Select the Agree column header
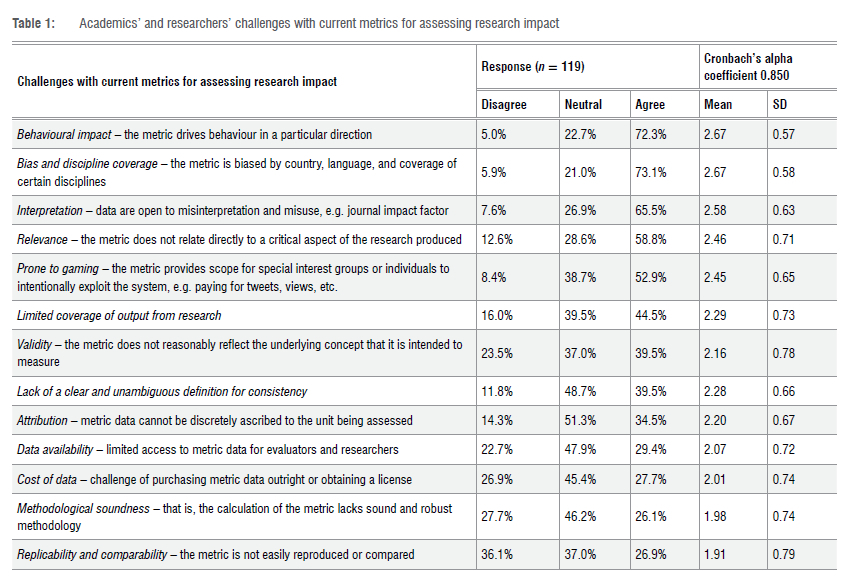851x580 pixels. click(651, 104)
